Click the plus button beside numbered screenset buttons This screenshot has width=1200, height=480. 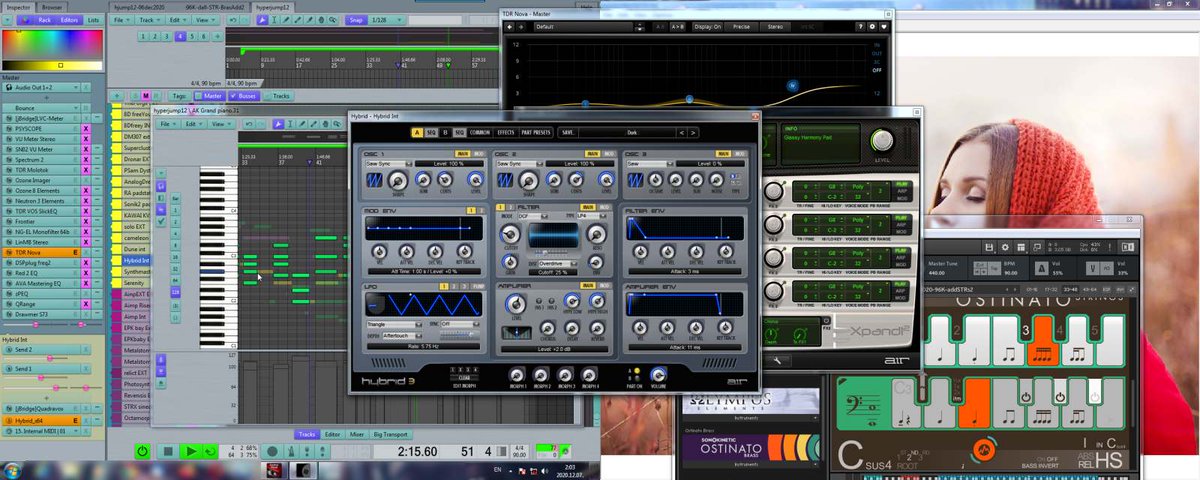[x=218, y=37]
